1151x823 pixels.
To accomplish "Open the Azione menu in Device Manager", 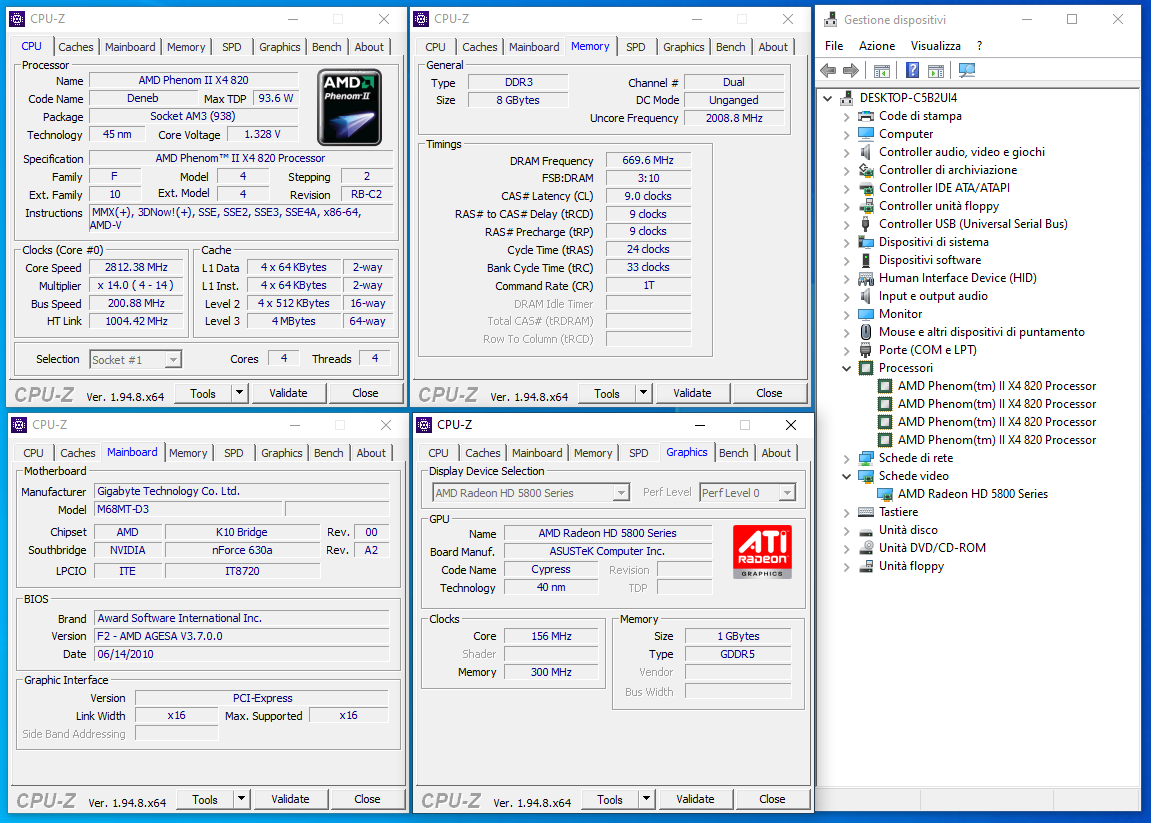I will (877, 46).
